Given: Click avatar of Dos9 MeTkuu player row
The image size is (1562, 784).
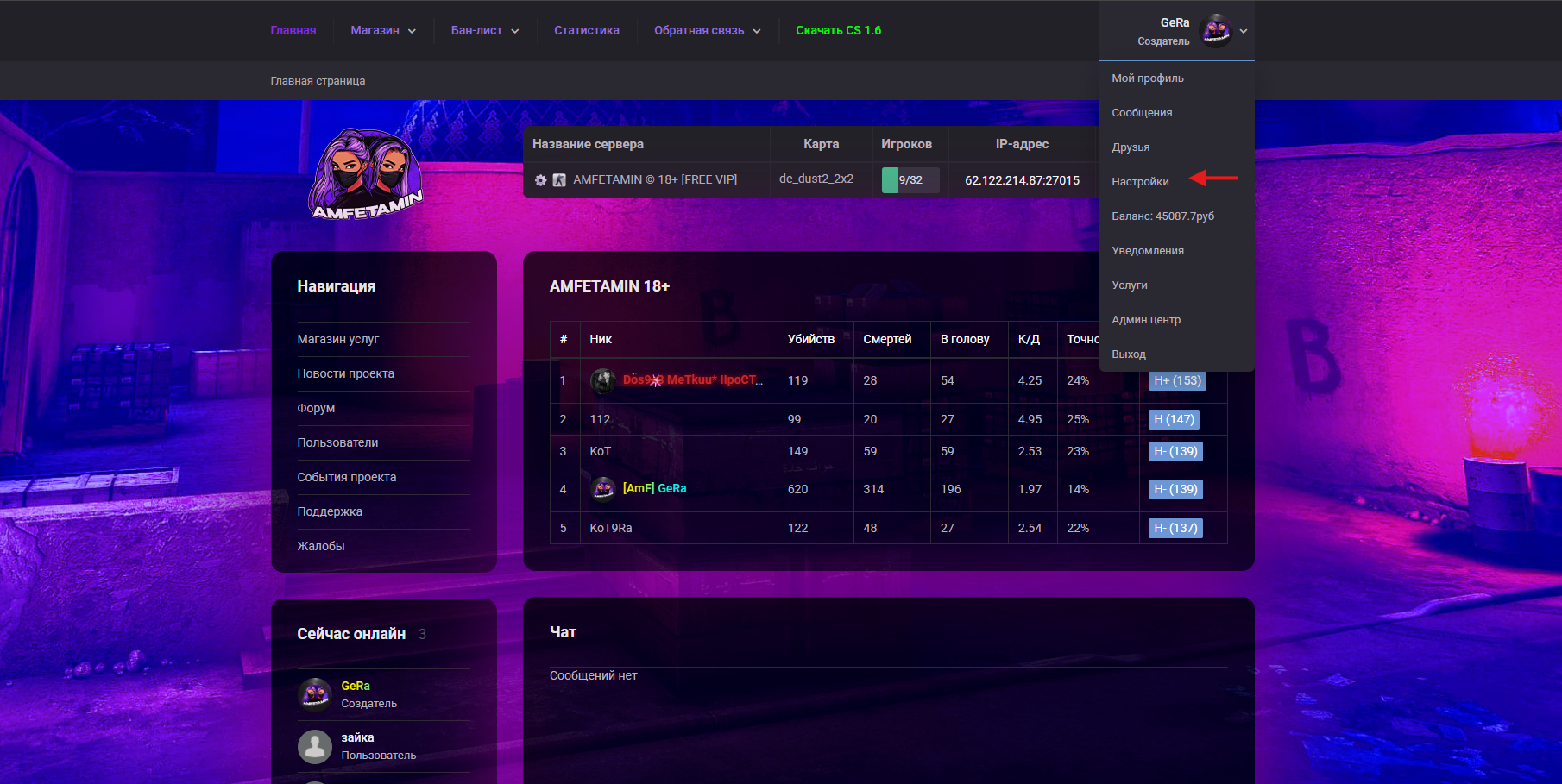Looking at the screenshot, I should click(x=603, y=380).
